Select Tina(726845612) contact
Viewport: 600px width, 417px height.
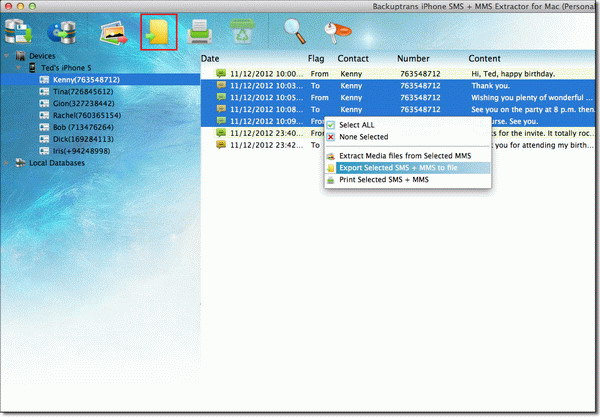pos(83,91)
